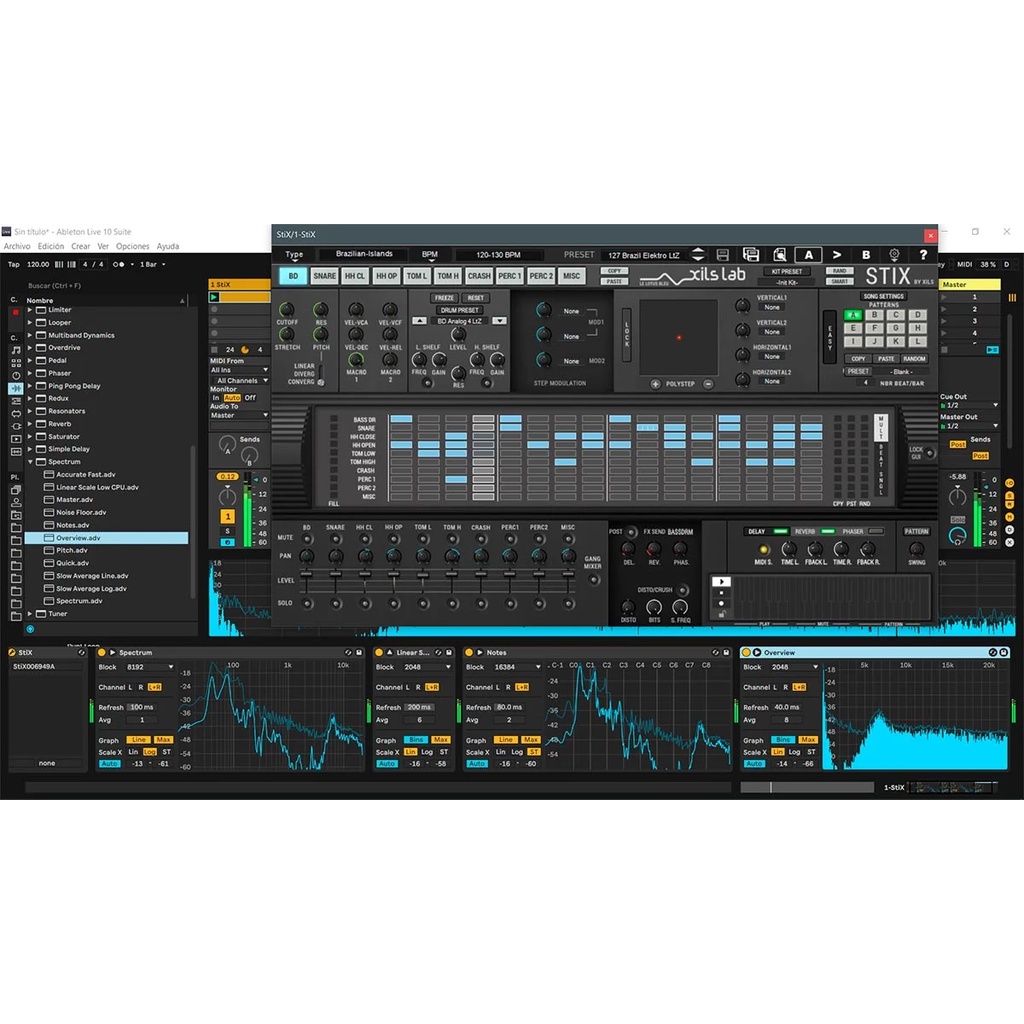Click the Buscar search field in browser

pyautogui.click(x=104, y=285)
